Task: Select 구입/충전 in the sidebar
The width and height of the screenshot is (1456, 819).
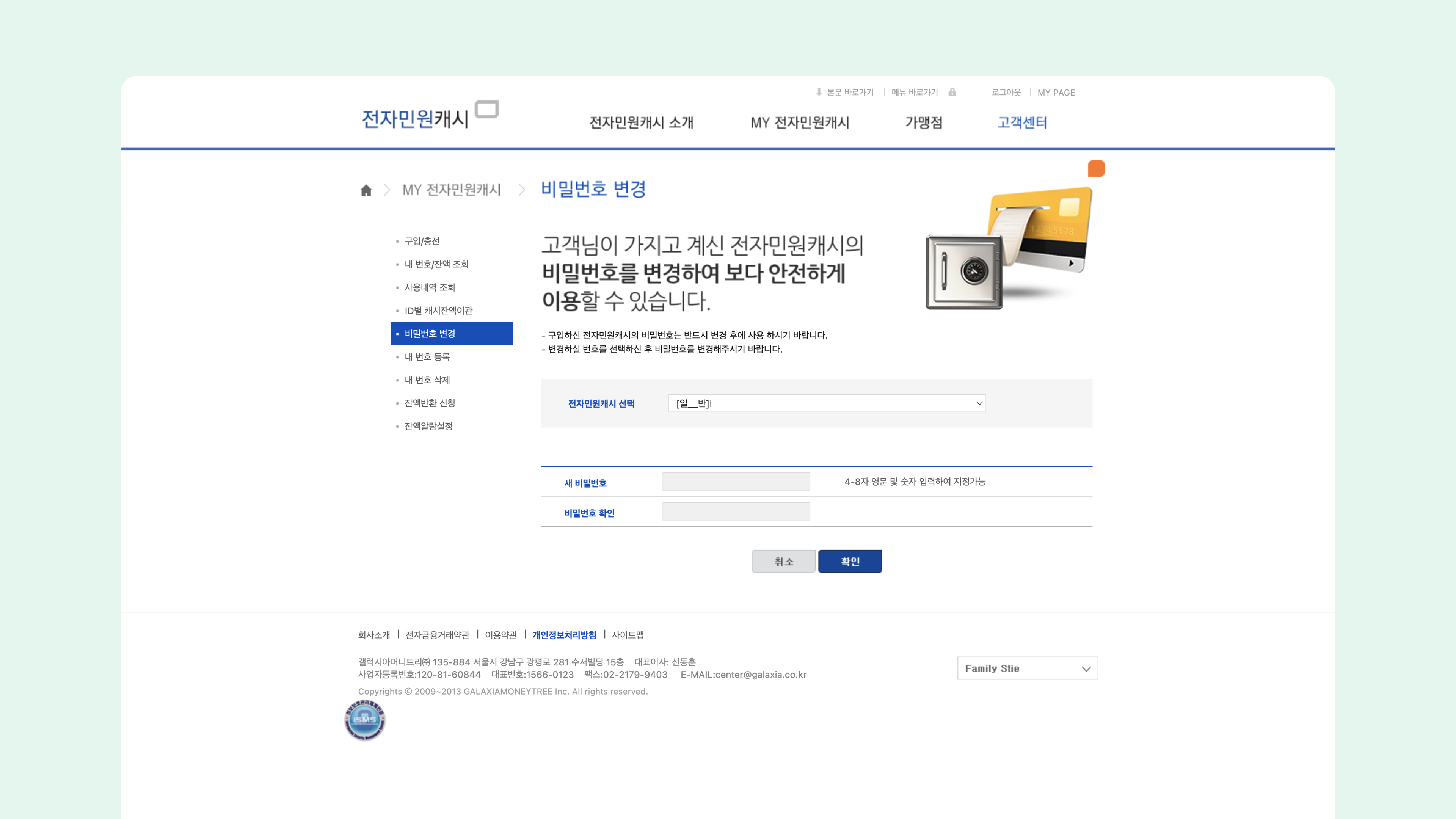Action: tap(422, 242)
